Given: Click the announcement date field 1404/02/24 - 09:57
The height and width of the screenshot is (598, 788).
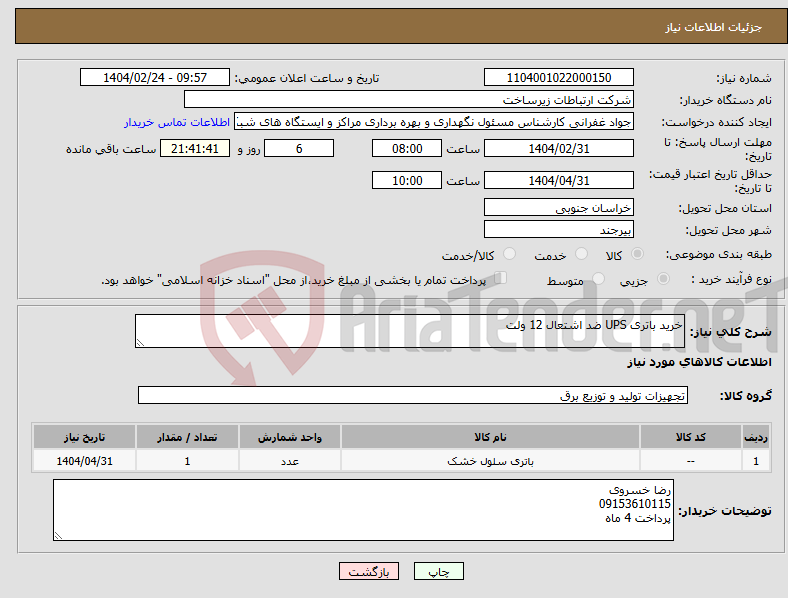Looking at the screenshot, I should coord(155,77).
